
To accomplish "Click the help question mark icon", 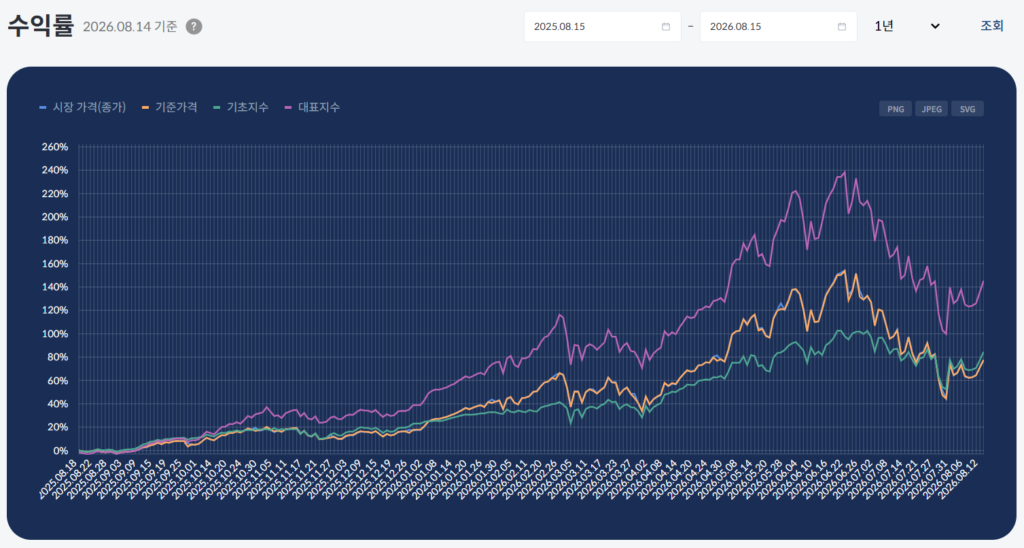I will (193, 27).
